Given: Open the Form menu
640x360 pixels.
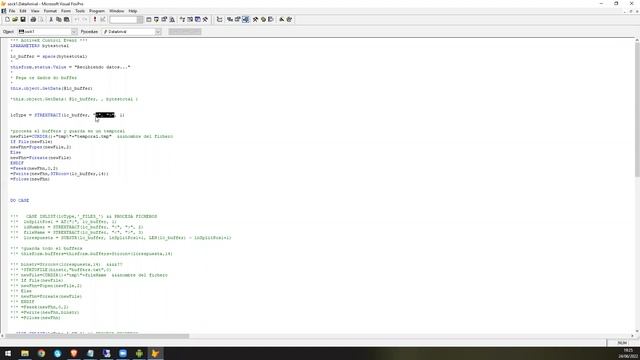Looking at the screenshot, I should click(66, 11).
